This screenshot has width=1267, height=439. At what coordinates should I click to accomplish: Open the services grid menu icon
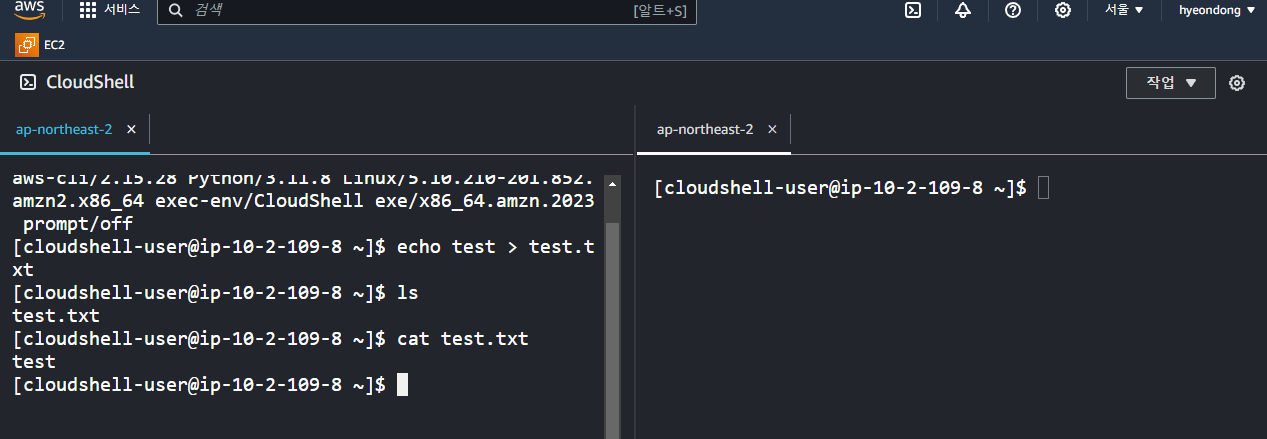[88, 10]
